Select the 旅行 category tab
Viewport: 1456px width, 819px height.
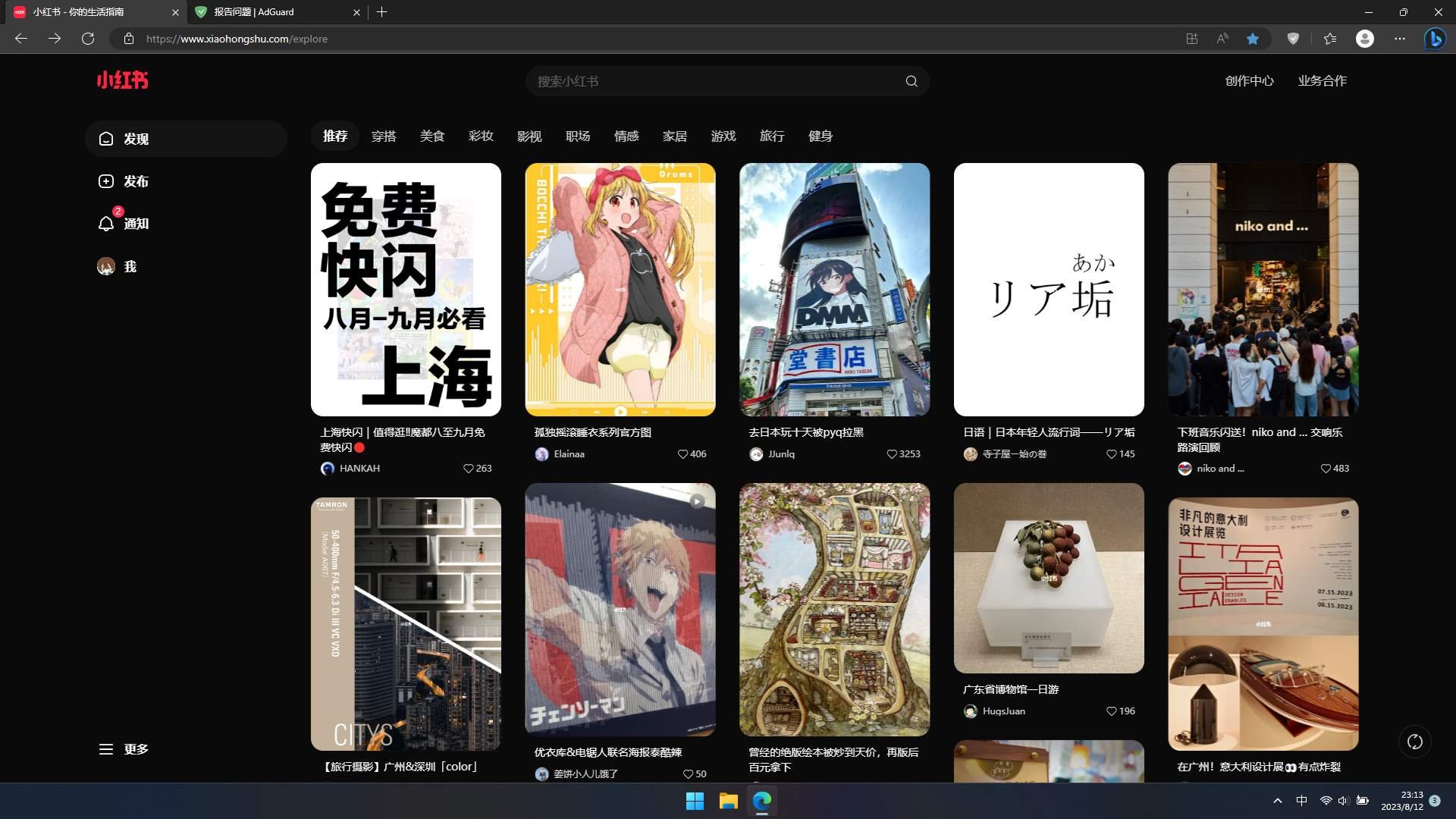point(771,136)
